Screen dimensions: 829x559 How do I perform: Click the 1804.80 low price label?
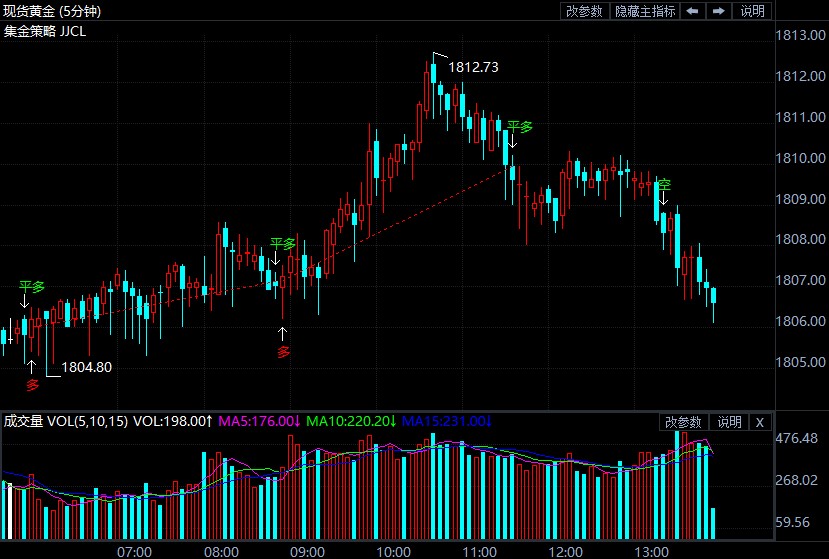point(87,367)
